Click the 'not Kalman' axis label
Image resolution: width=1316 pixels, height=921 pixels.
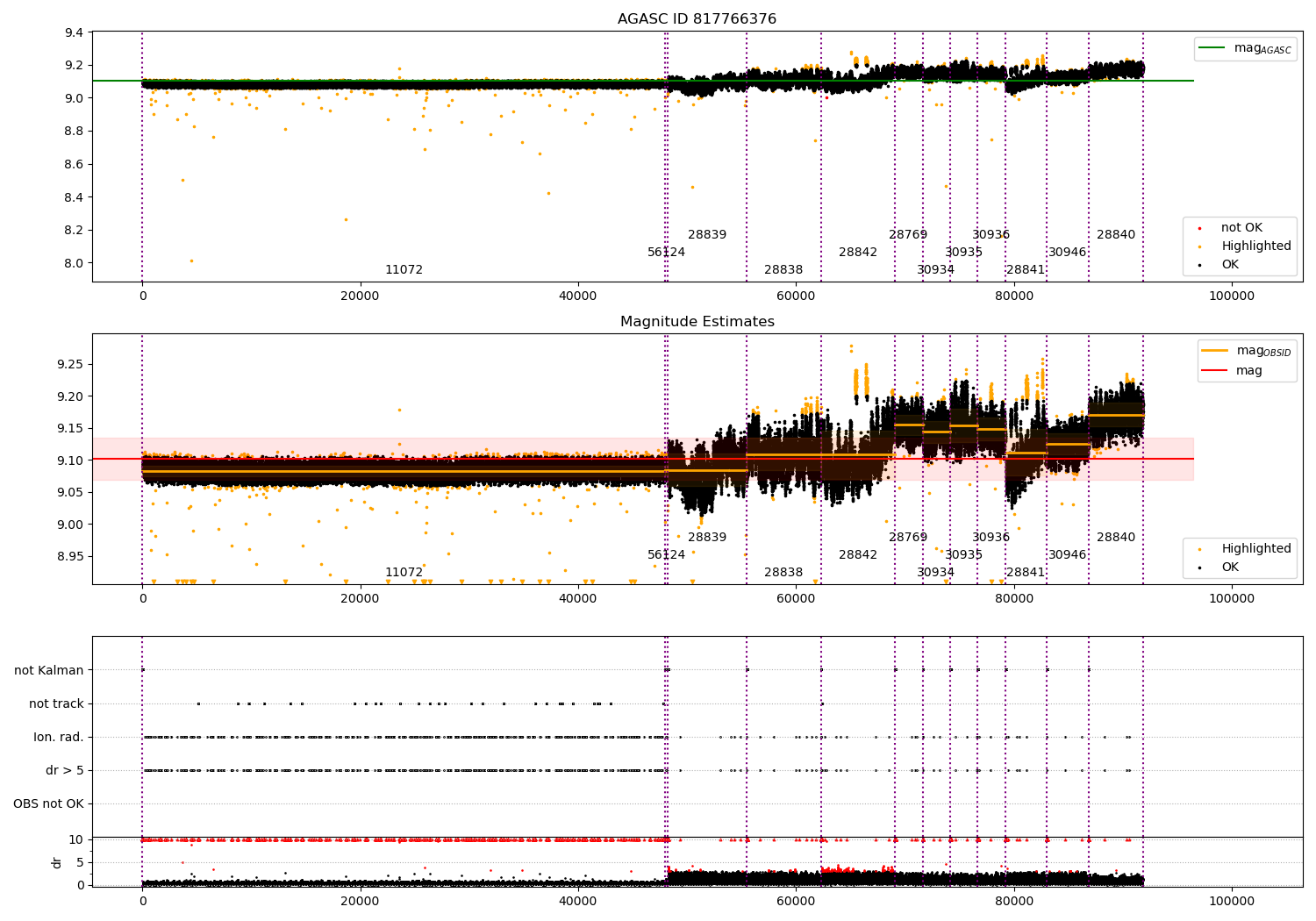click(49, 671)
